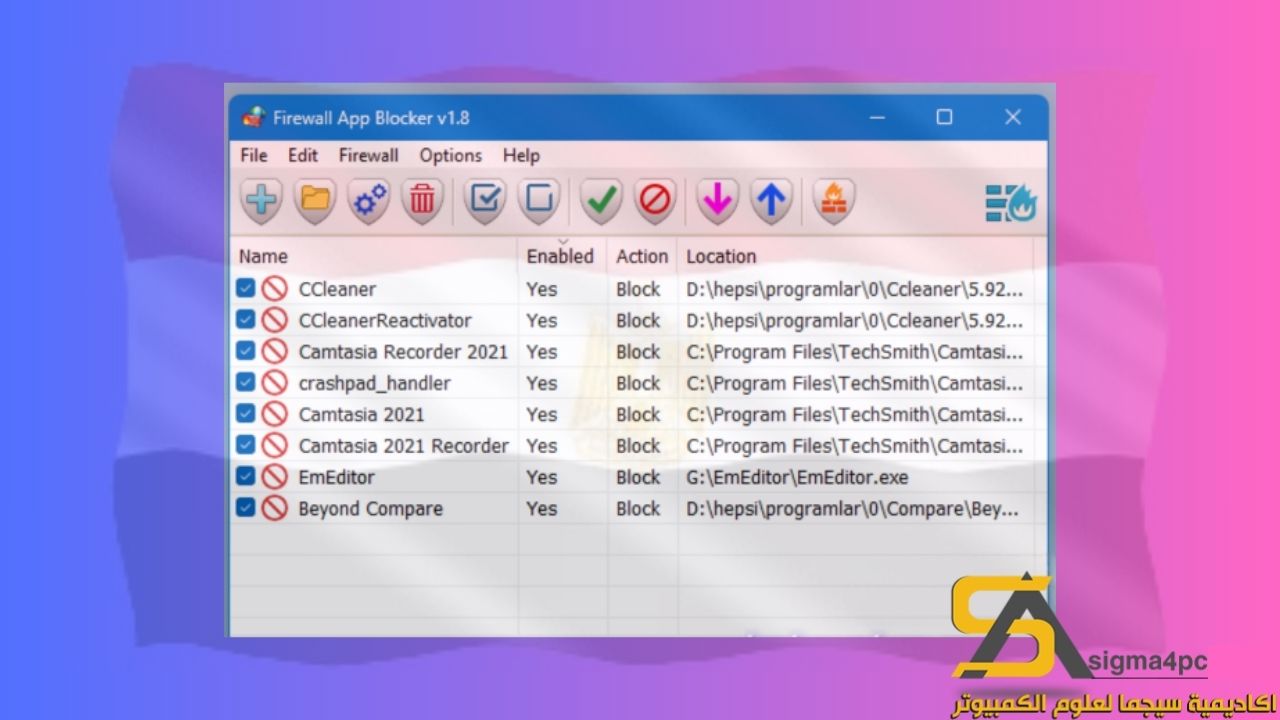Click the Block action in crashpad_handler row

[638, 383]
